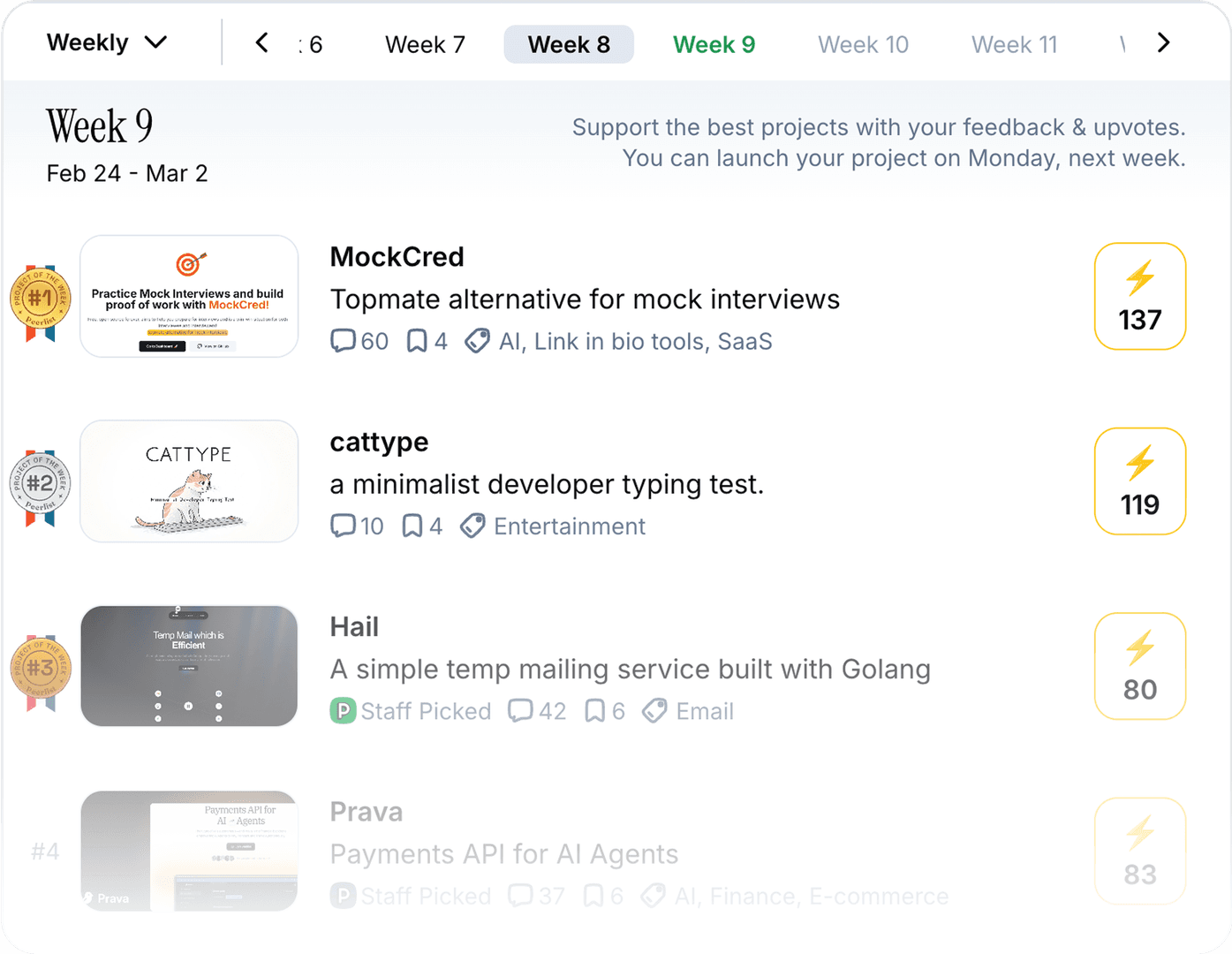Upvote cattype showing 119 votes
The image size is (1232, 954).
(x=1139, y=481)
